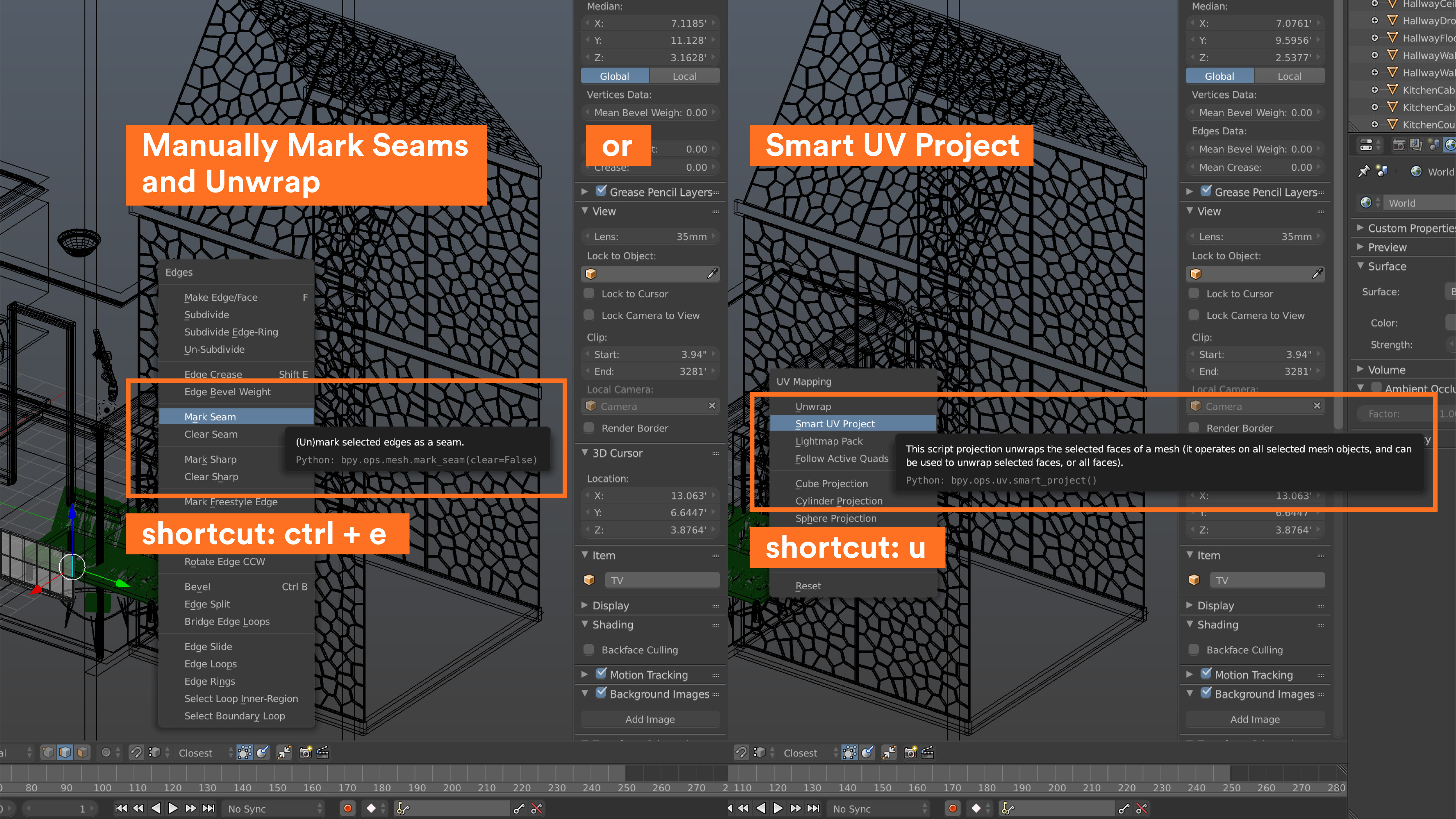Uncheck the Motion Tracking checkbox
Screen dimensions: 1456x819
point(601,674)
